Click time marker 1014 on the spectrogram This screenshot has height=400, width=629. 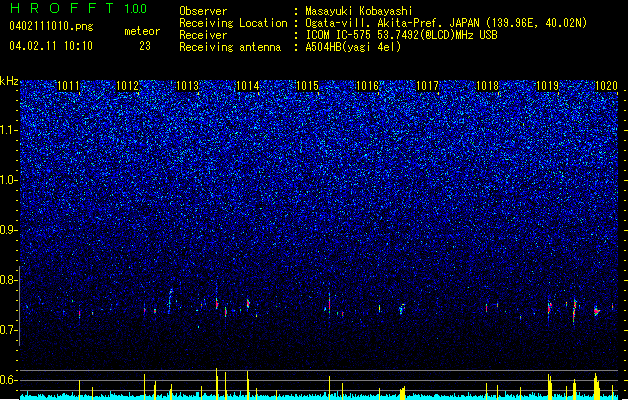coord(248,86)
